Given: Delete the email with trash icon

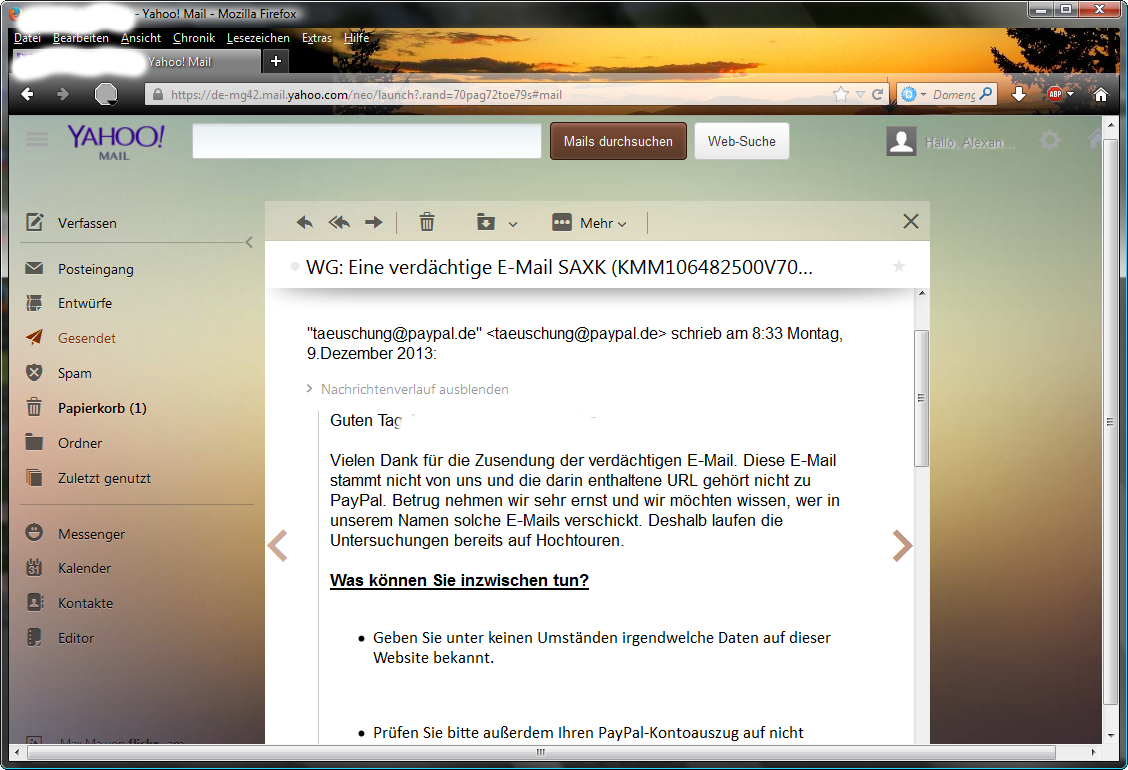Looking at the screenshot, I should click(427, 223).
